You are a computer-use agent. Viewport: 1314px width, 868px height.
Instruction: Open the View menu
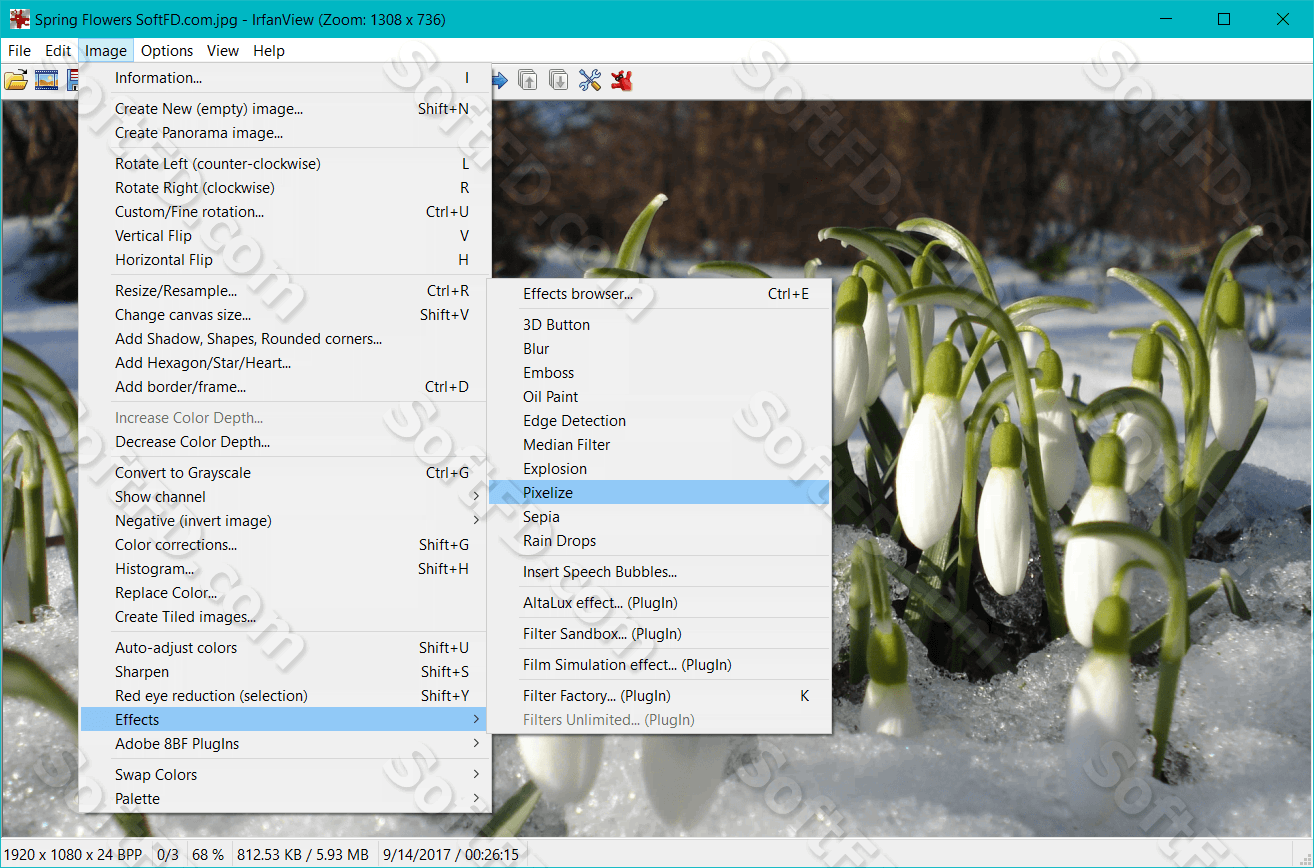point(223,51)
